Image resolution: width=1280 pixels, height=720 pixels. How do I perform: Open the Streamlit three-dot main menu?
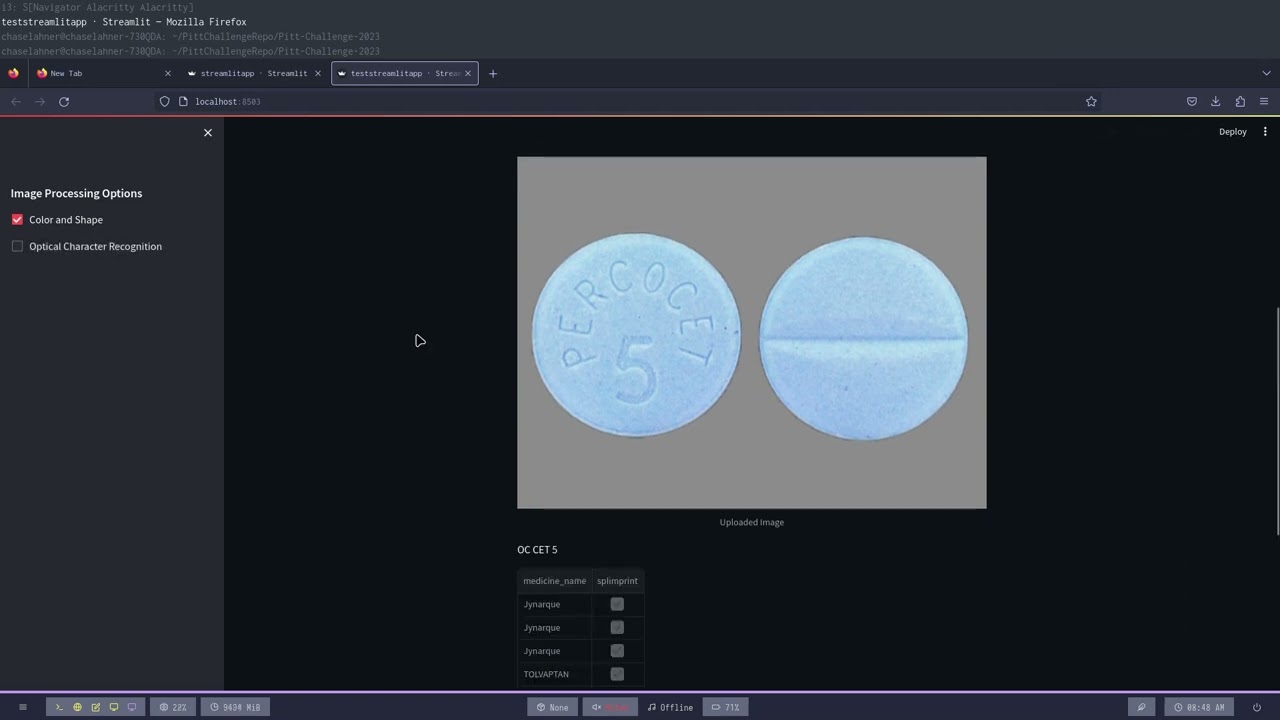coord(1265,132)
